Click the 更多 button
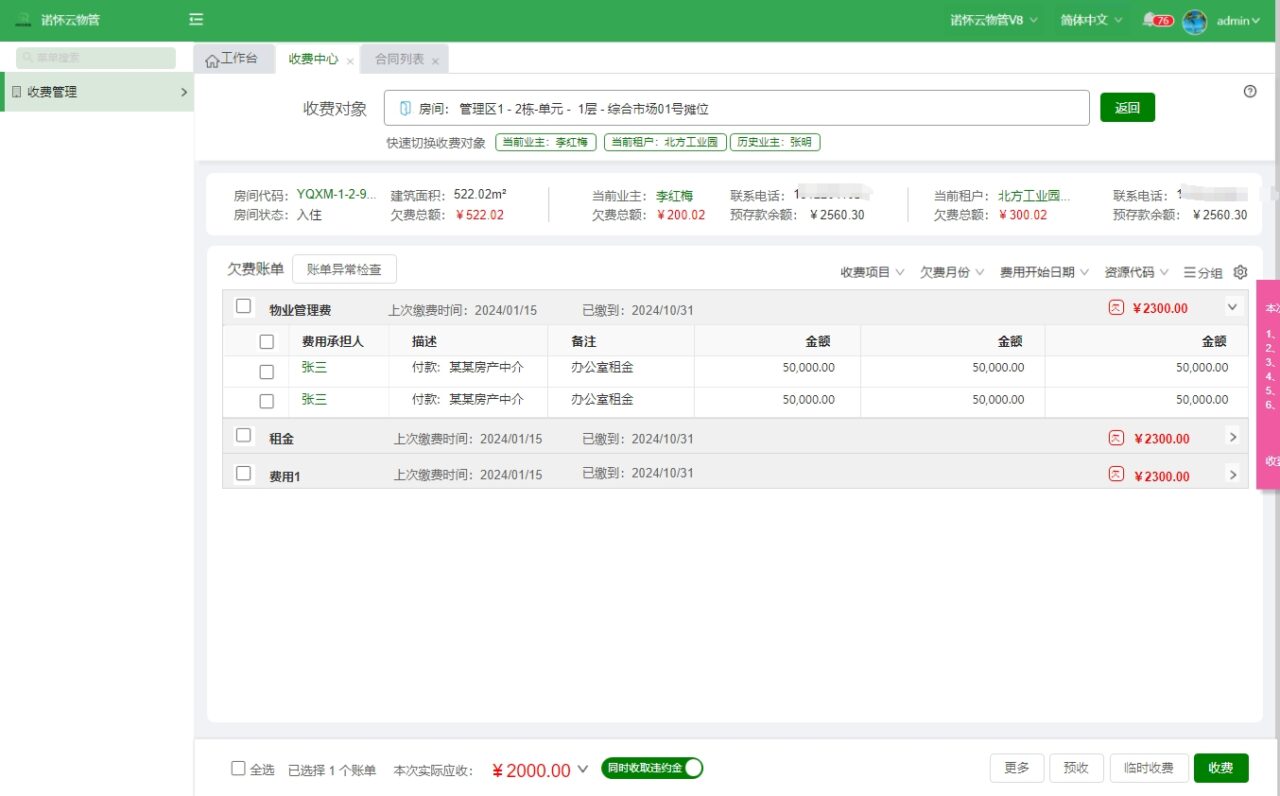The width and height of the screenshot is (1280, 796). [1017, 768]
